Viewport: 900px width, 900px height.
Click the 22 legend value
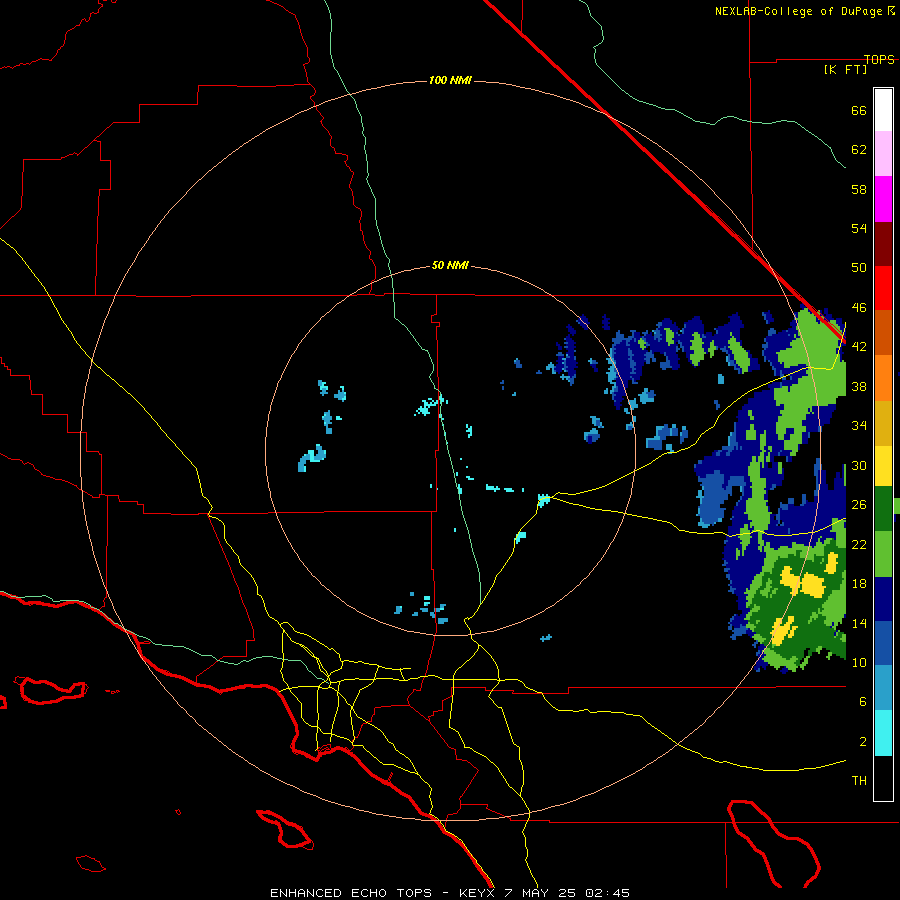(x=859, y=545)
